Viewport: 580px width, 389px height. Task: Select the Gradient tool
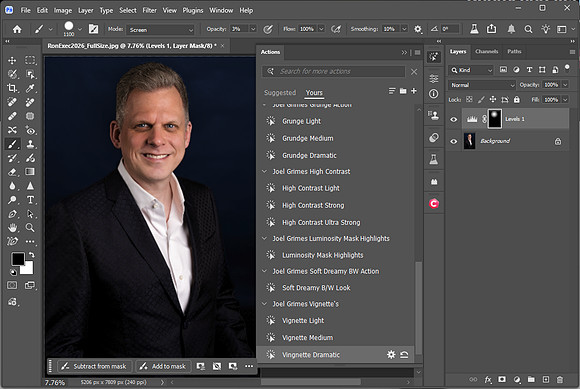click(x=30, y=172)
